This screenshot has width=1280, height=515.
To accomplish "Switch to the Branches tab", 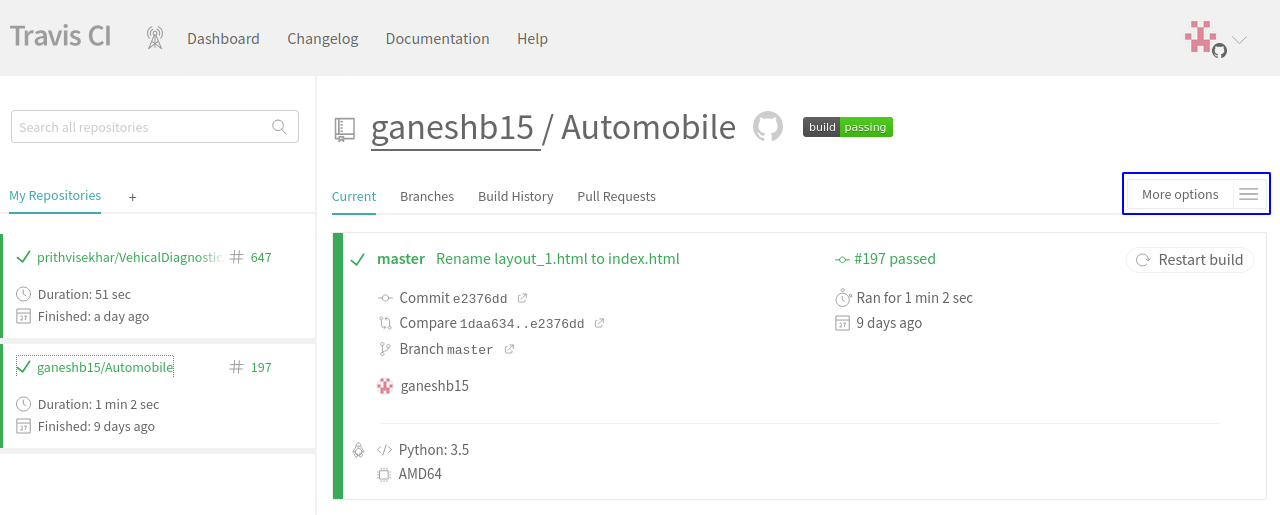I will pos(427,196).
